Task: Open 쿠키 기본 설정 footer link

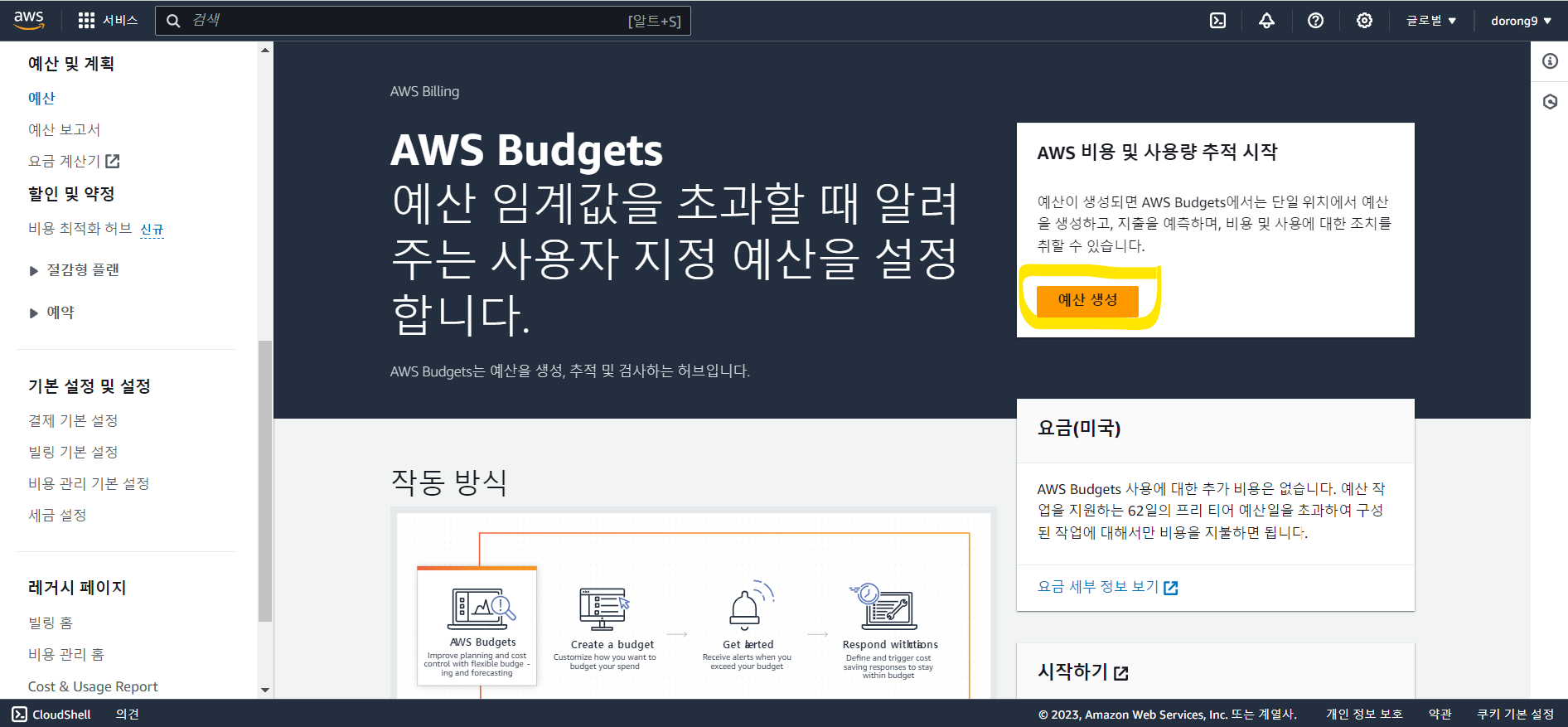Action: [x=1516, y=715]
